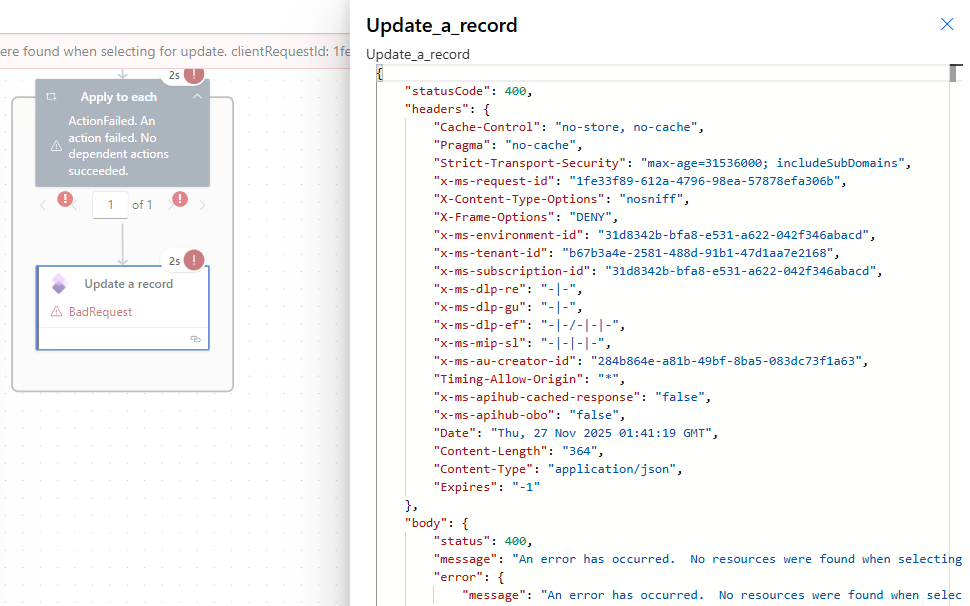970x606 pixels.
Task: Focus the iteration number input box
Action: coord(110,205)
